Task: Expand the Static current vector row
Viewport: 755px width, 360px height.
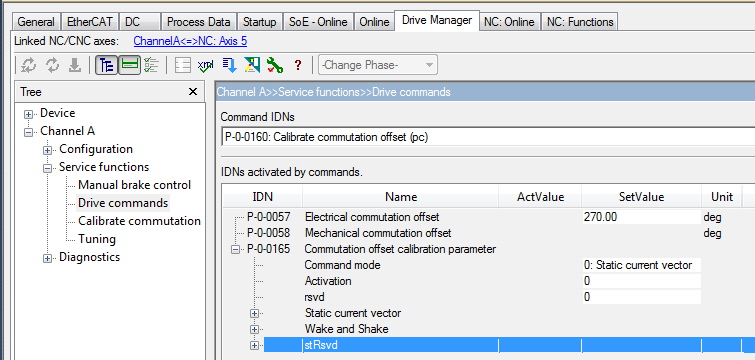Action: pos(254,314)
